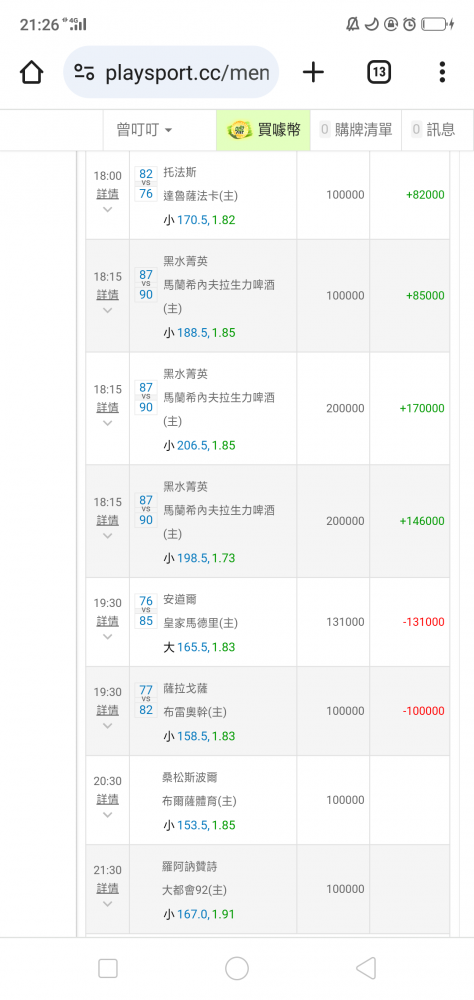474x1000 pixels.
Task: Open 詳情 link for 19:30 安道爾 game
Action: [x=107, y=621]
